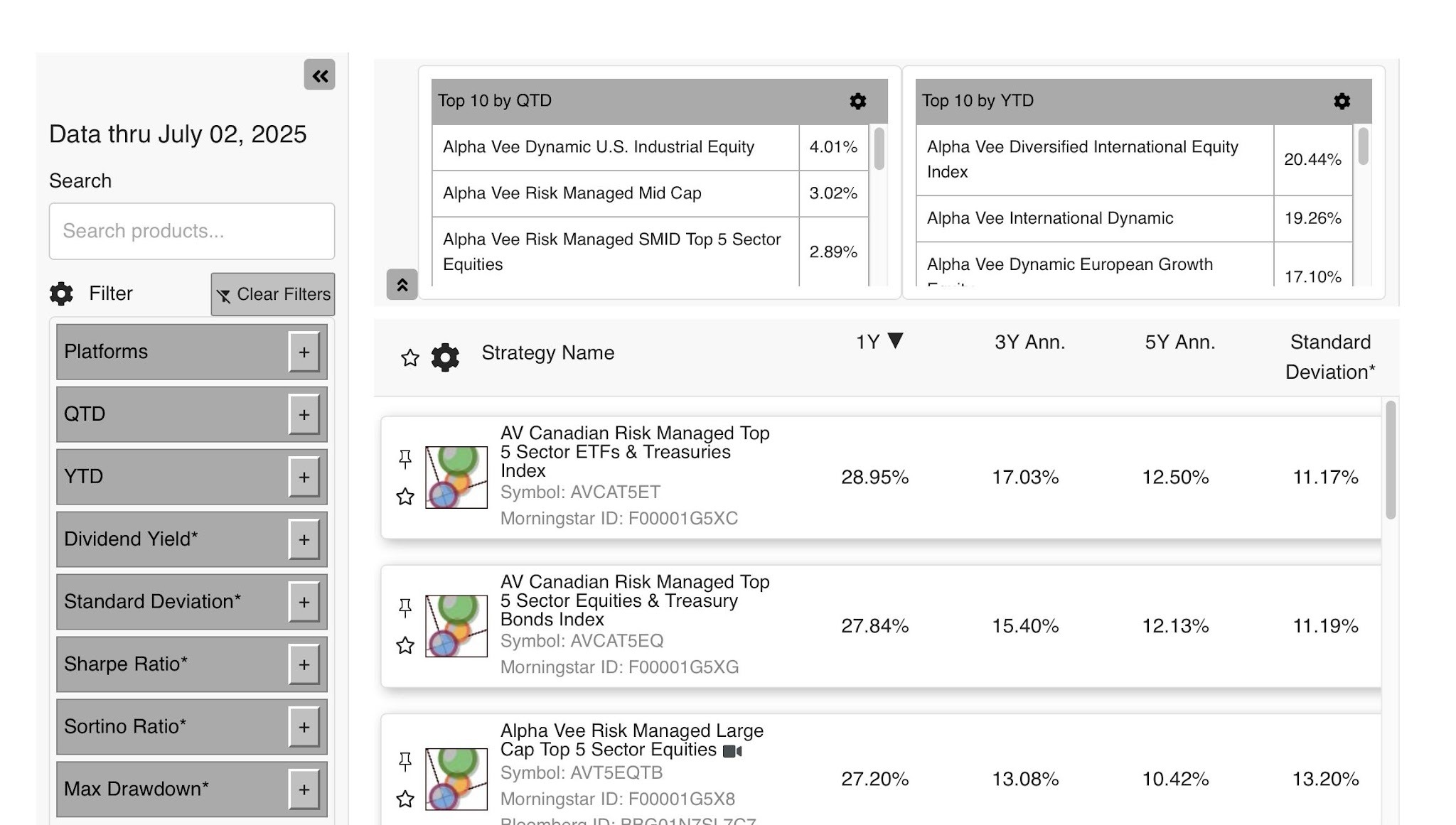Open Alpha Vee Risk Managed Mid Cap entry
The image size is (1456, 825).
tap(572, 193)
